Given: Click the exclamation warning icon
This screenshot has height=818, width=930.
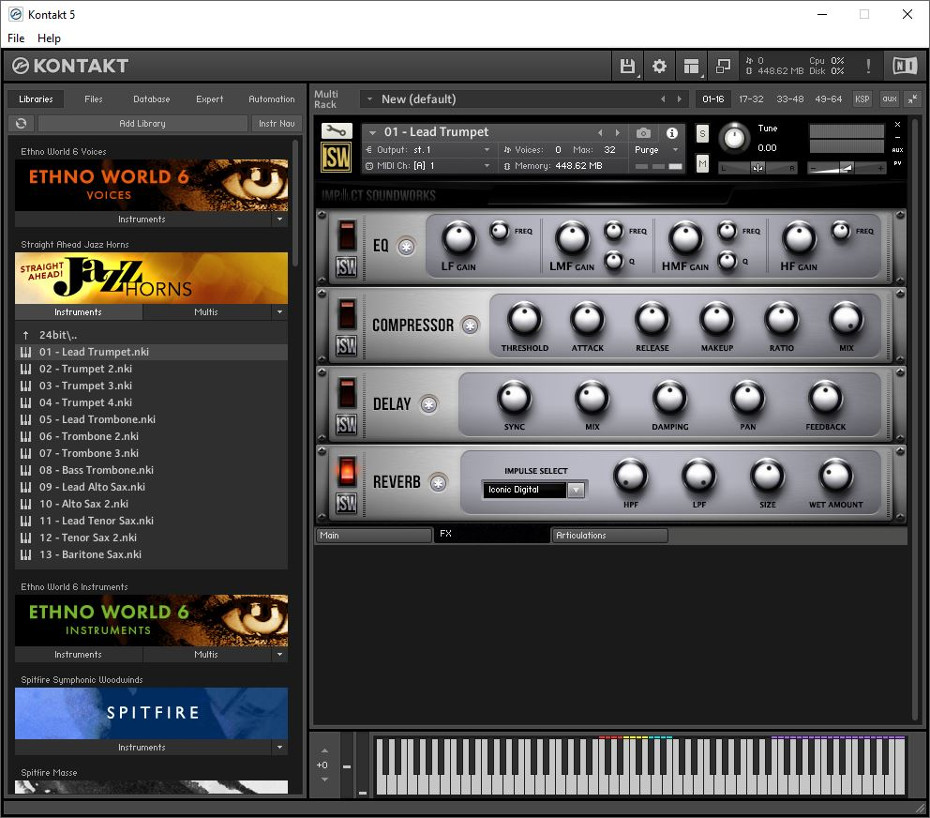Looking at the screenshot, I should click(x=868, y=66).
